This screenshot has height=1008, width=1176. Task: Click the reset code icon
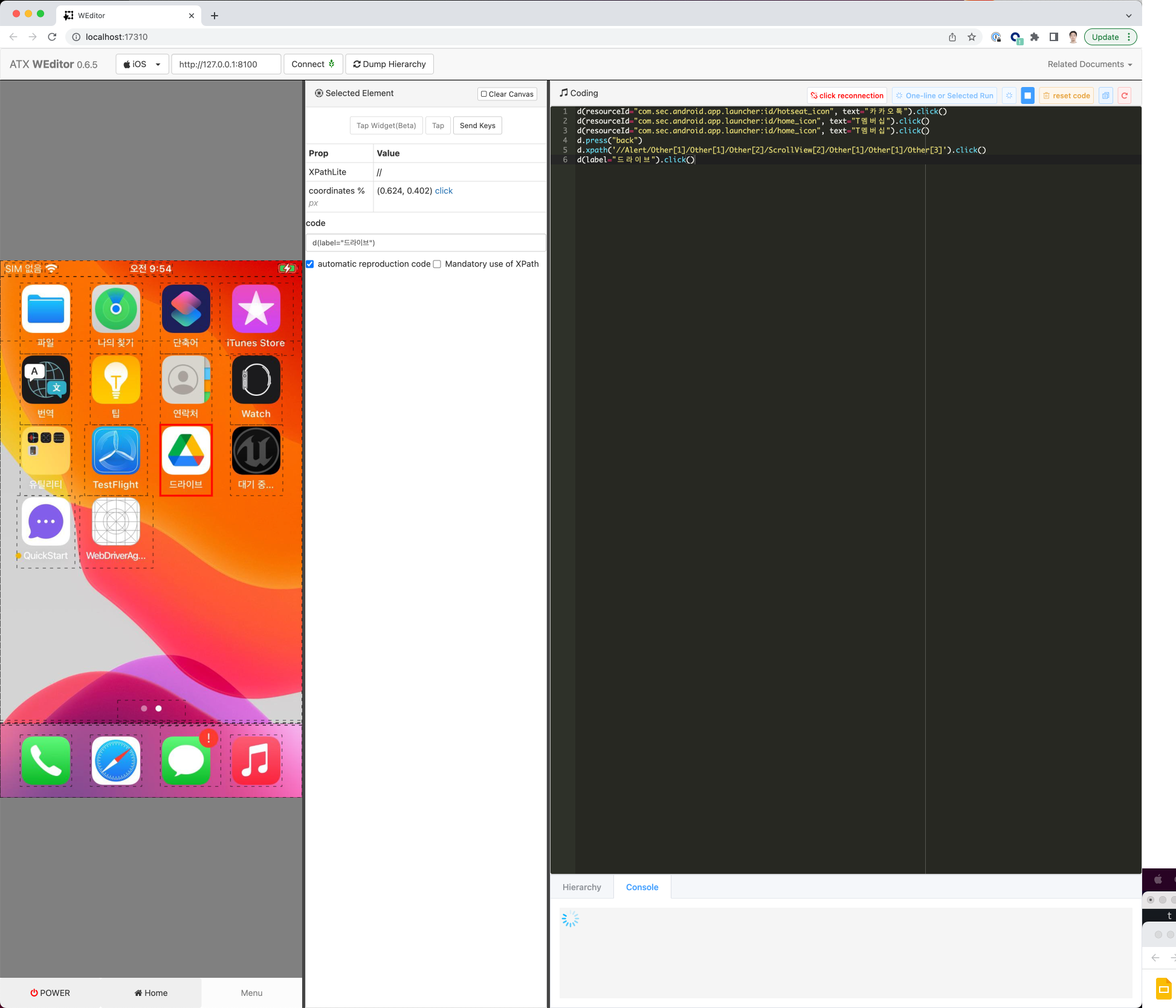pos(1066,95)
